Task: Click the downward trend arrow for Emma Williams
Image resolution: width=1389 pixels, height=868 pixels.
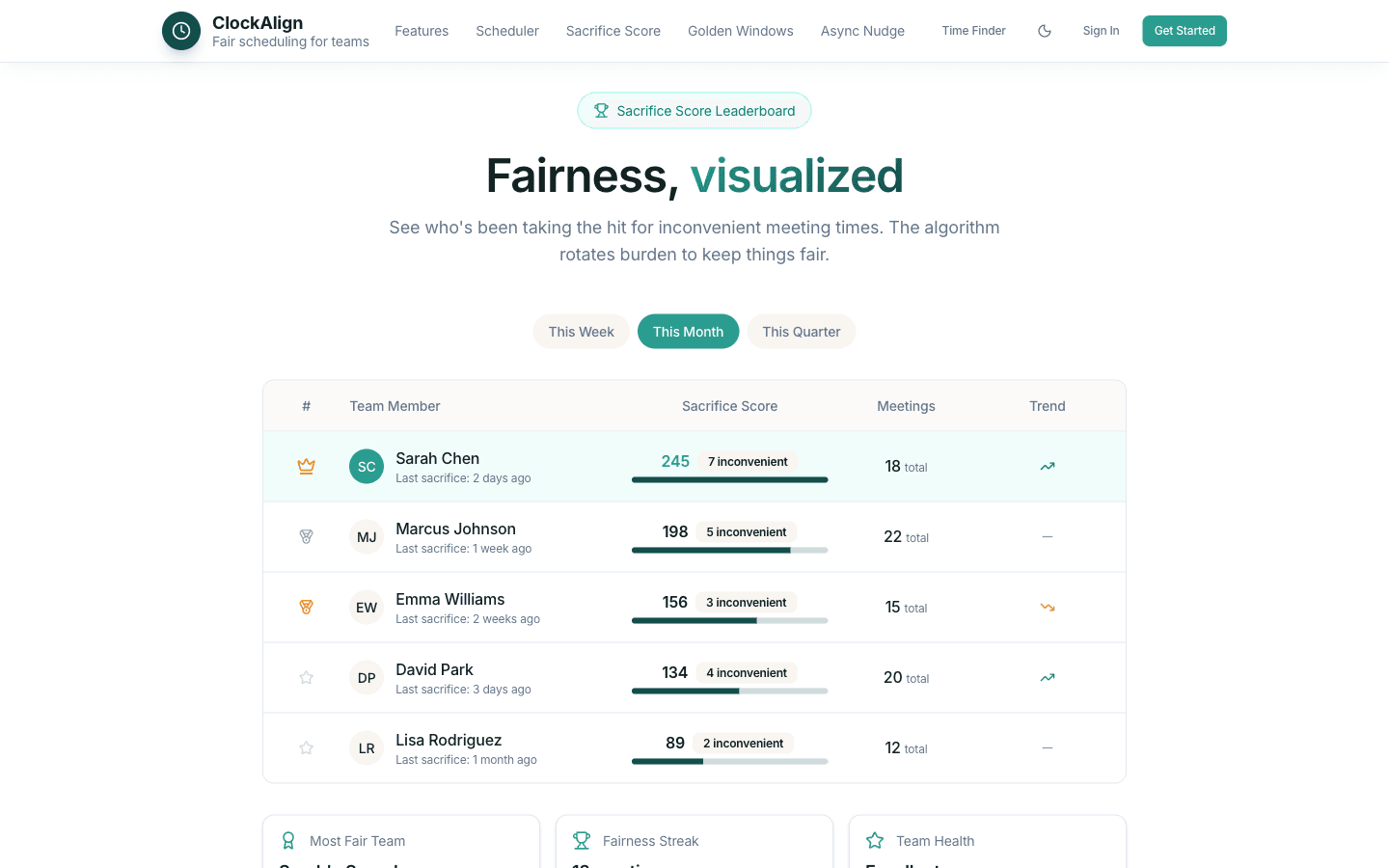Action: [x=1047, y=607]
